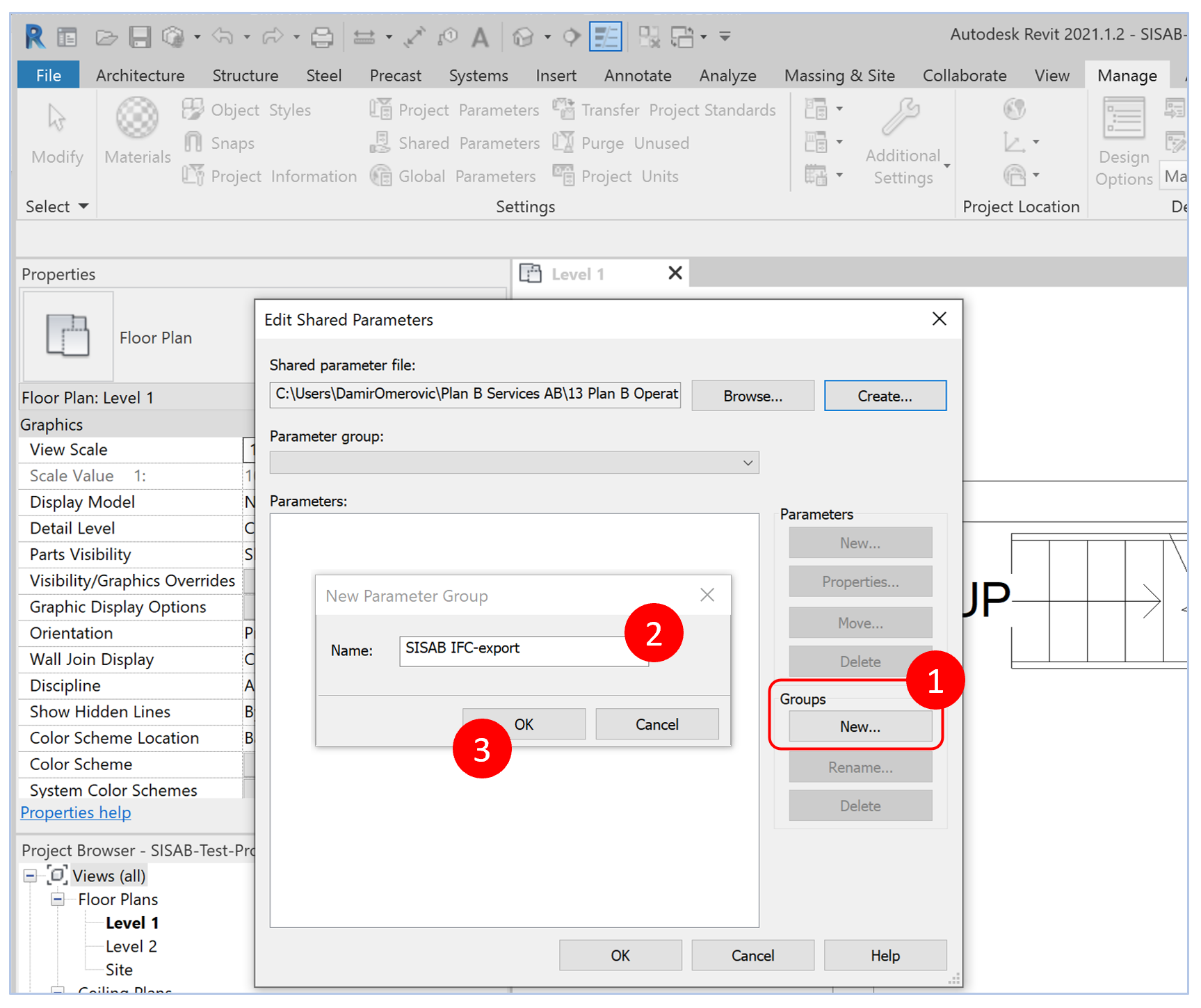This screenshot has width=1201, height=1008.
Task: Click the Revit application logo
Action: pos(34,36)
